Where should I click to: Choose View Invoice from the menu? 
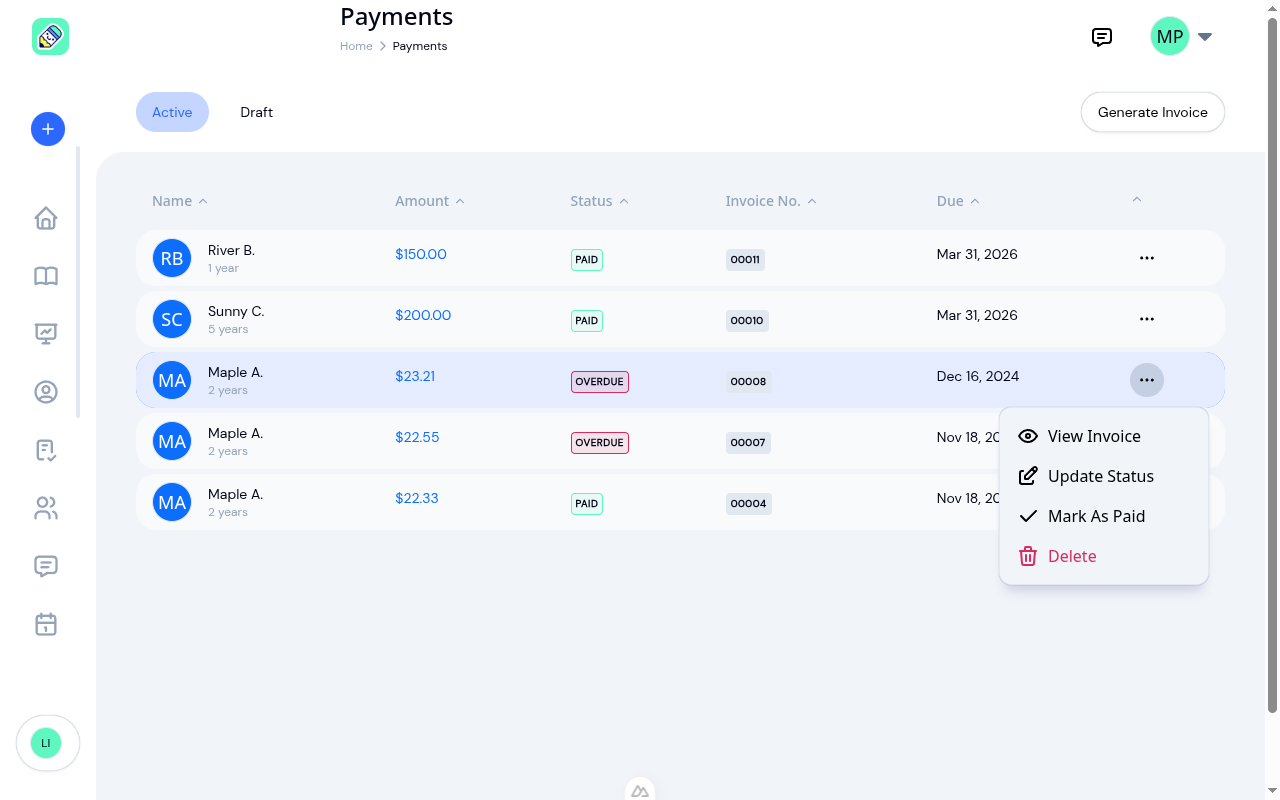(x=1104, y=436)
